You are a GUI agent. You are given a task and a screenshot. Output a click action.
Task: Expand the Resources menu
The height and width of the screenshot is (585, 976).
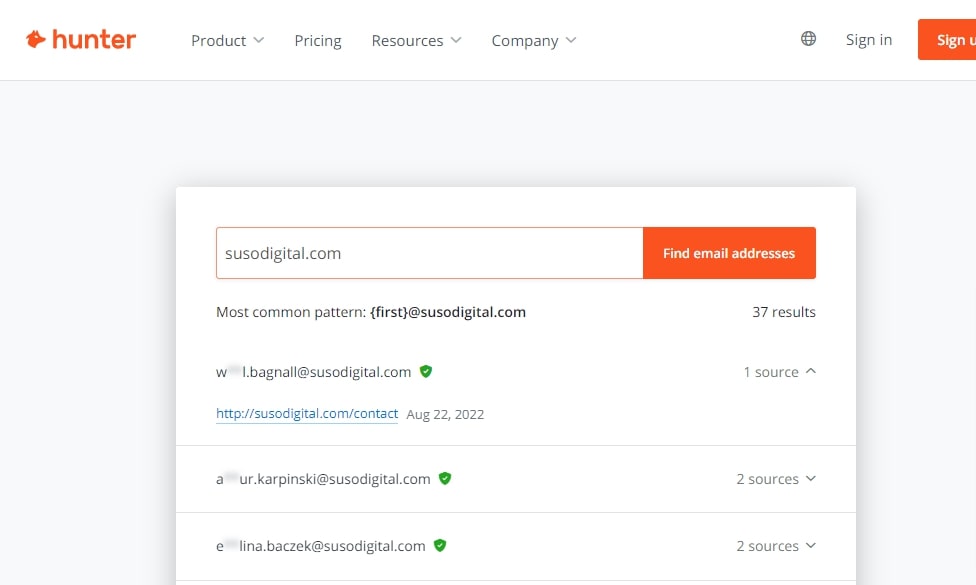click(416, 40)
